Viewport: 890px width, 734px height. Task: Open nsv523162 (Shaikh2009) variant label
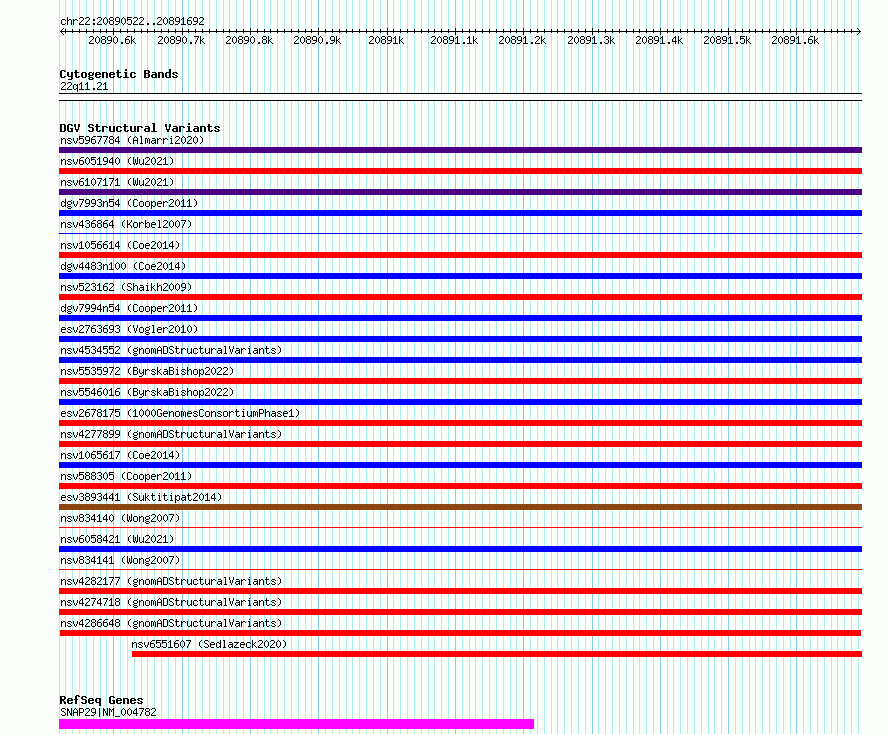(x=126, y=287)
